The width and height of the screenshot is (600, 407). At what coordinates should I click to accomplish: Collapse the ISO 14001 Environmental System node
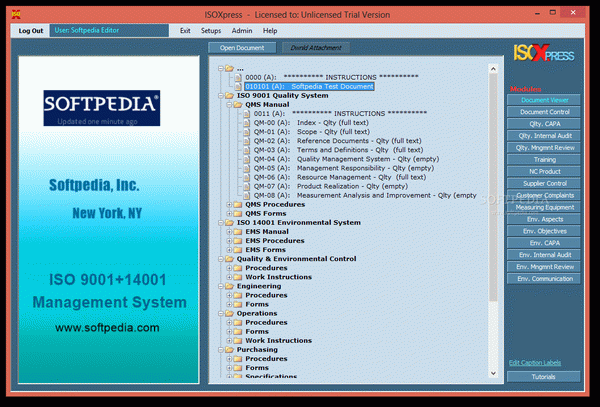(x=221, y=223)
